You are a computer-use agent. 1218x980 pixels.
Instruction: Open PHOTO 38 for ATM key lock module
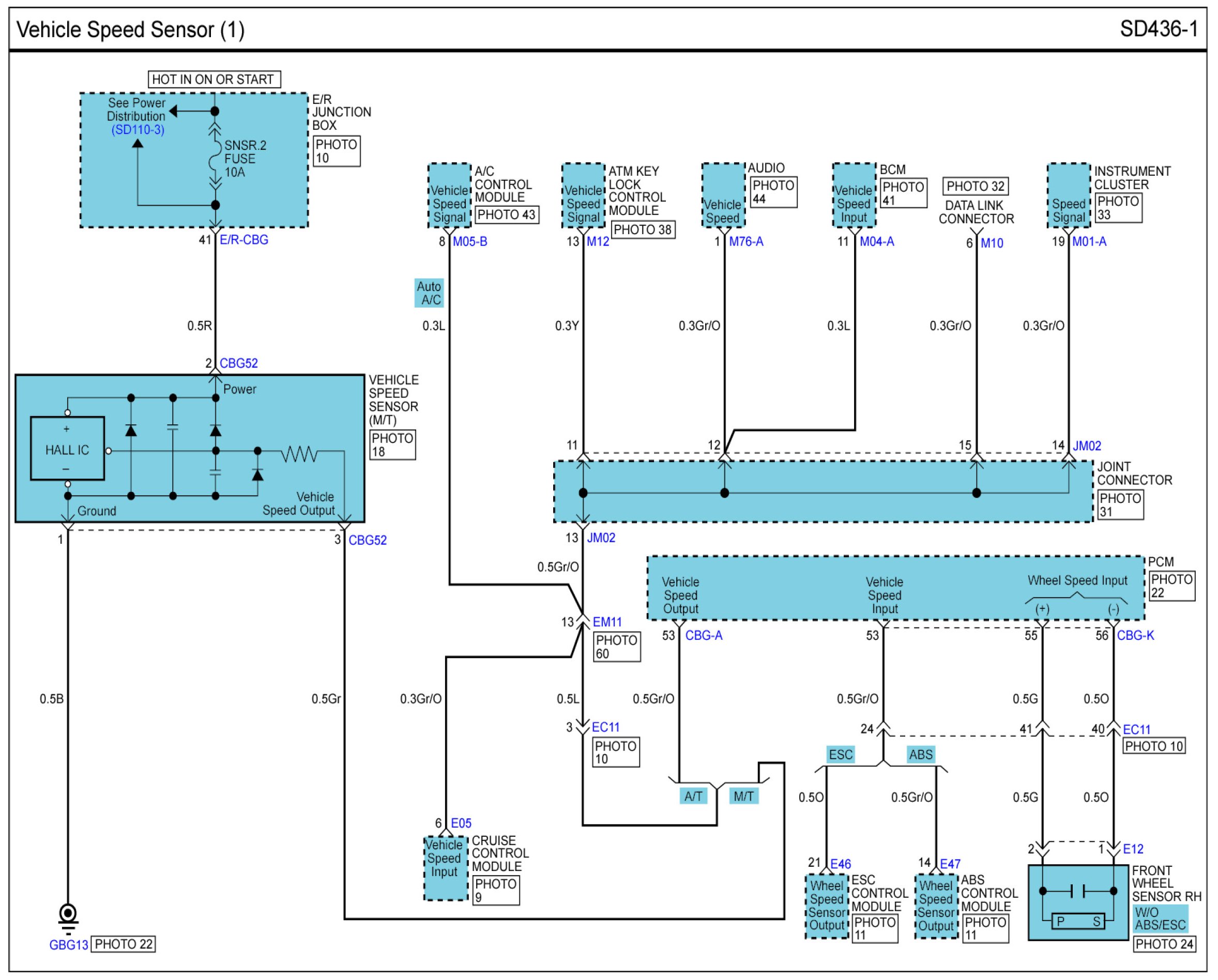[642, 230]
